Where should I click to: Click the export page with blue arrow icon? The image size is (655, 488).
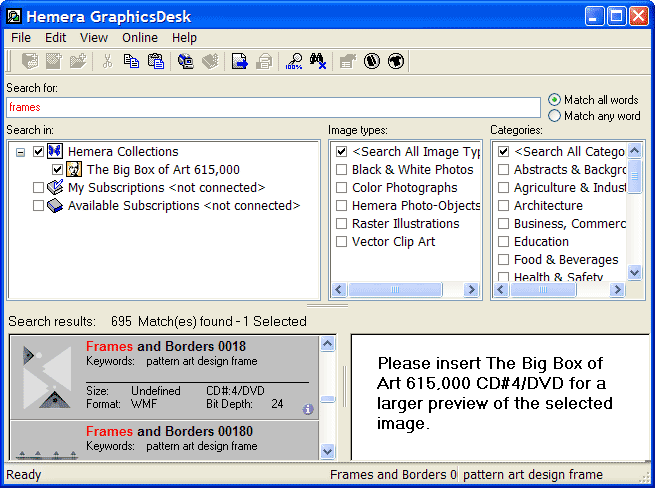[x=240, y=61]
